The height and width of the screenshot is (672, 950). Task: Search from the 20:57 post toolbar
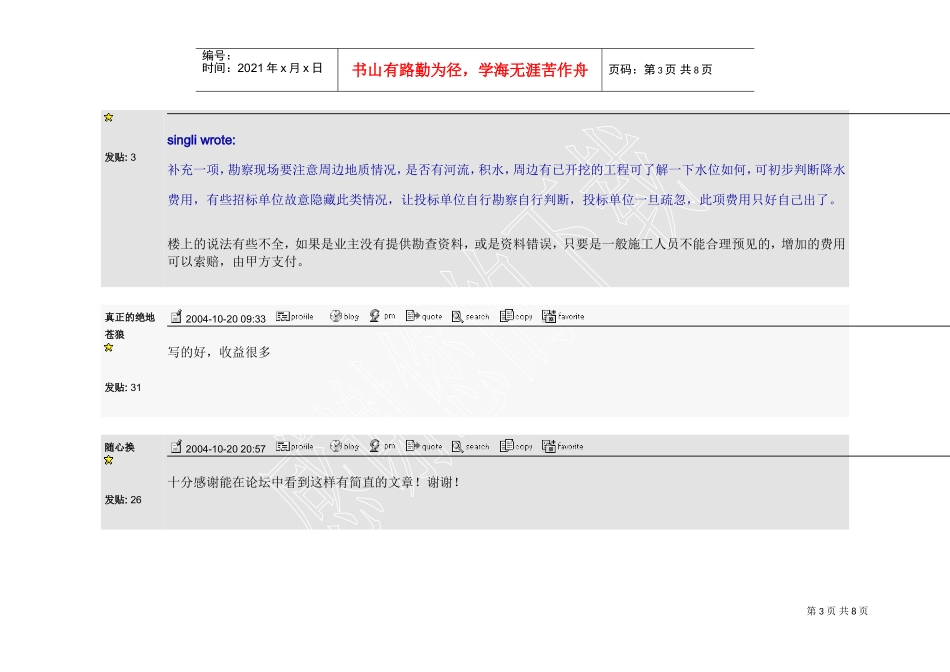[x=470, y=447]
